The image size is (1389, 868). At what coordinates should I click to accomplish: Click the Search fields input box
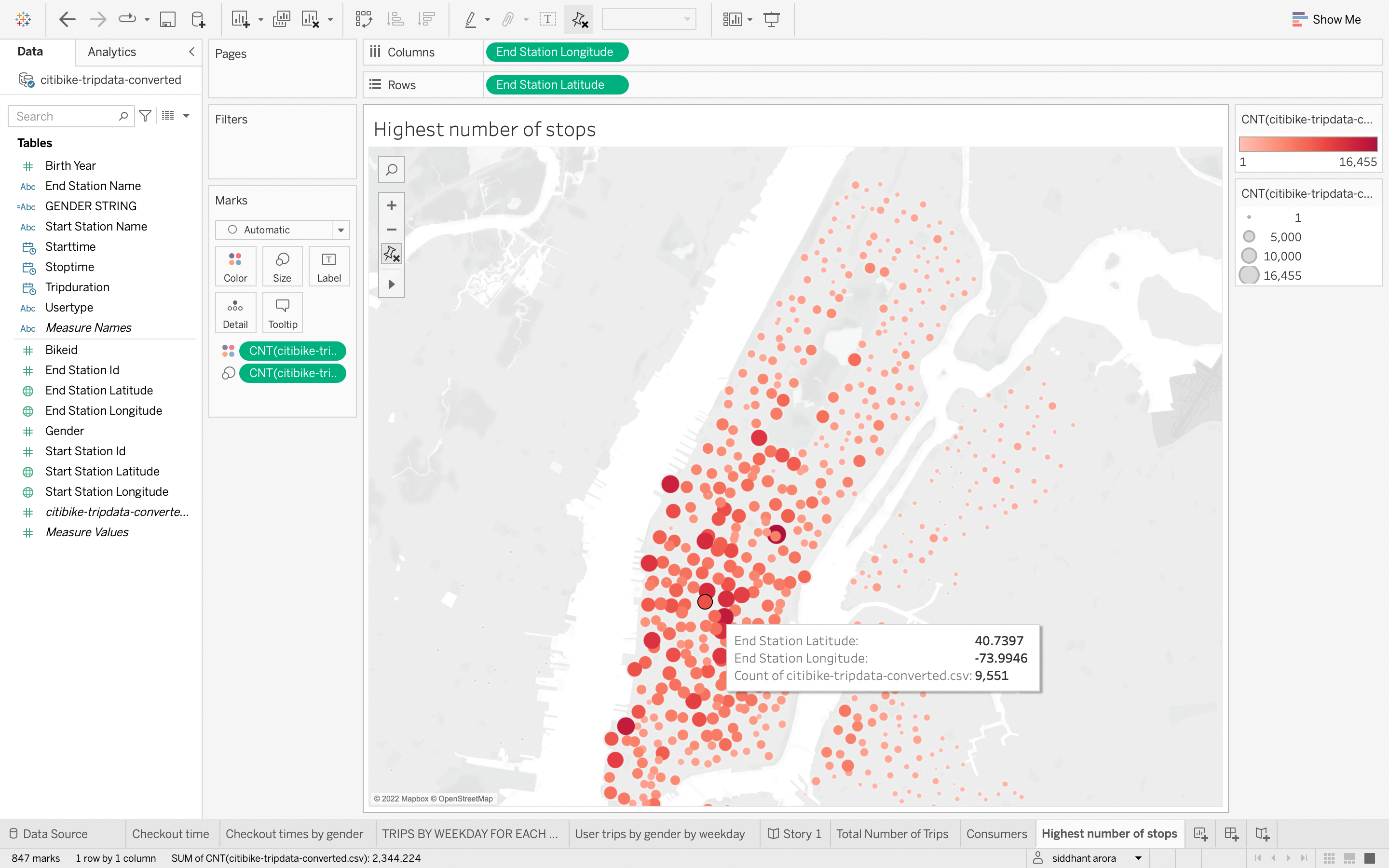click(x=70, y=116)
